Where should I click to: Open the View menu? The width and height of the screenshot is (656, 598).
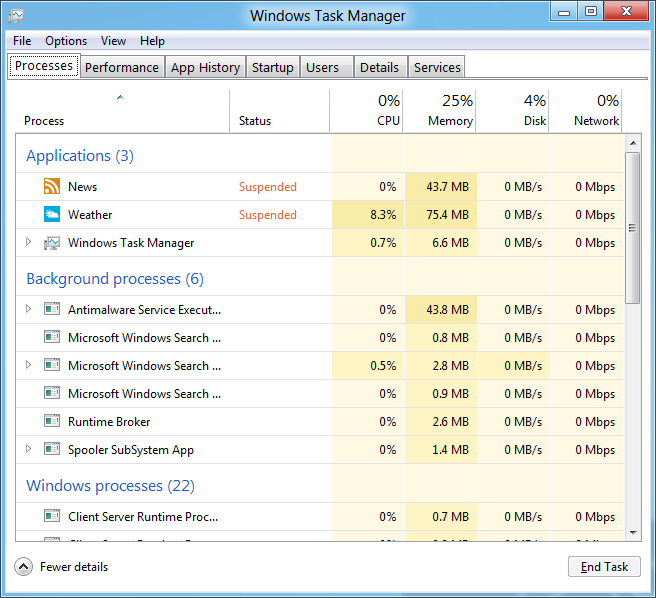point(113,41)
